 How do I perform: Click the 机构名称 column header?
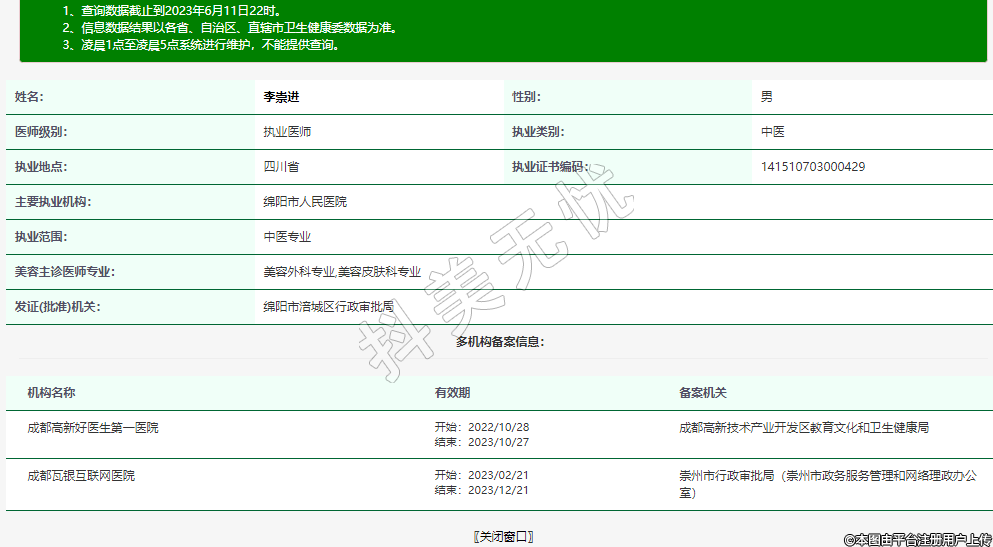point(51,393)
